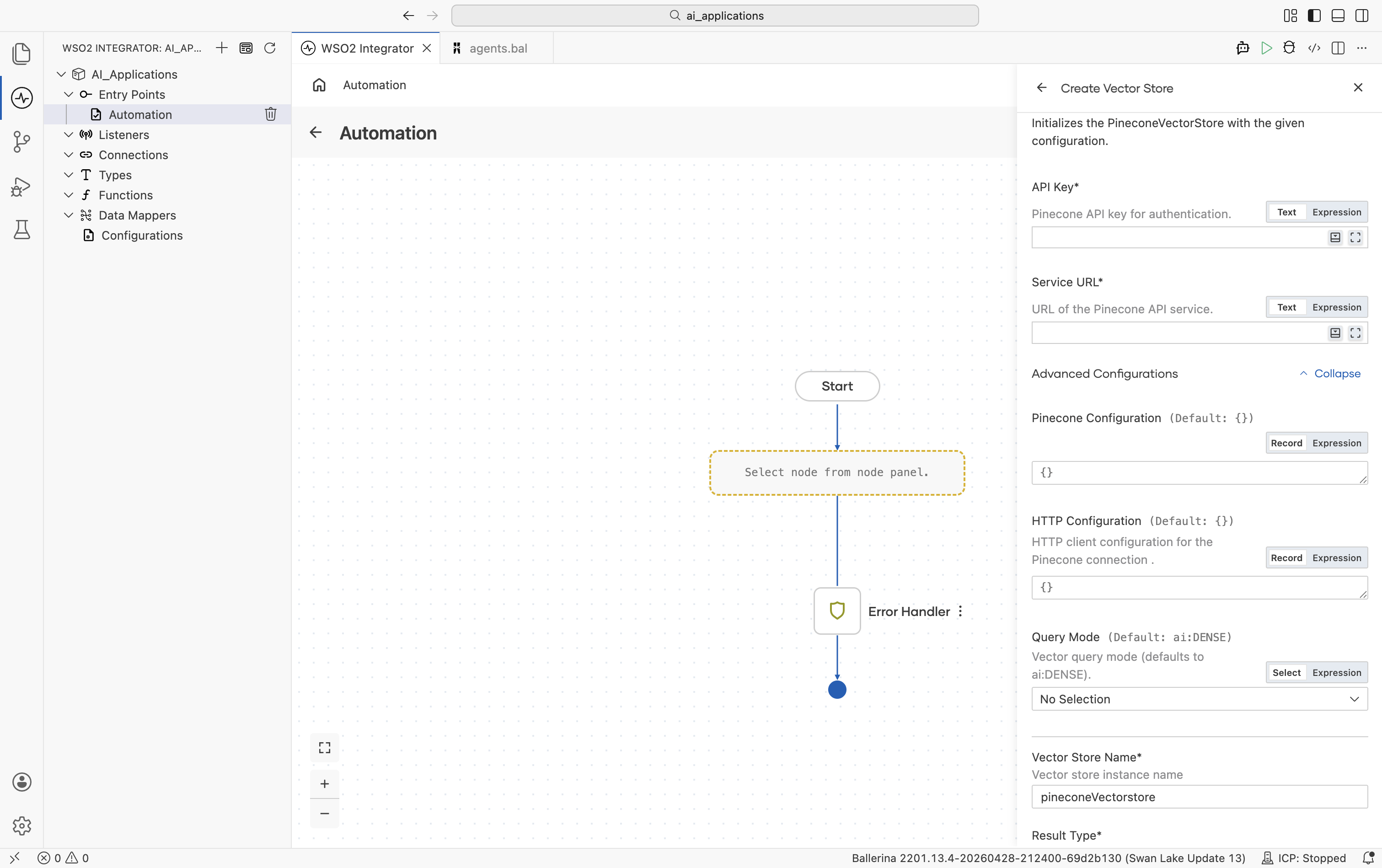Go to home from breadcrumb icon
1382x868 pixels.
tap(319, 85)
